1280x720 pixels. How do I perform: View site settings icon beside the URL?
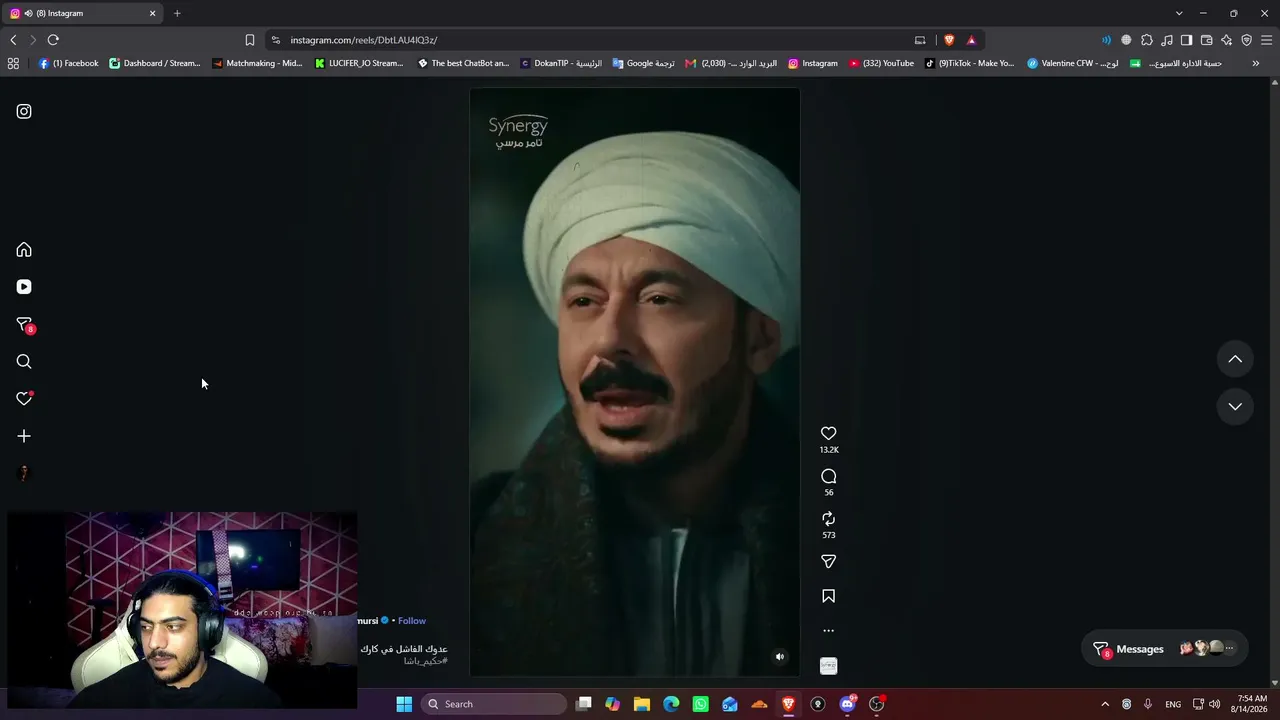(276, 40)
